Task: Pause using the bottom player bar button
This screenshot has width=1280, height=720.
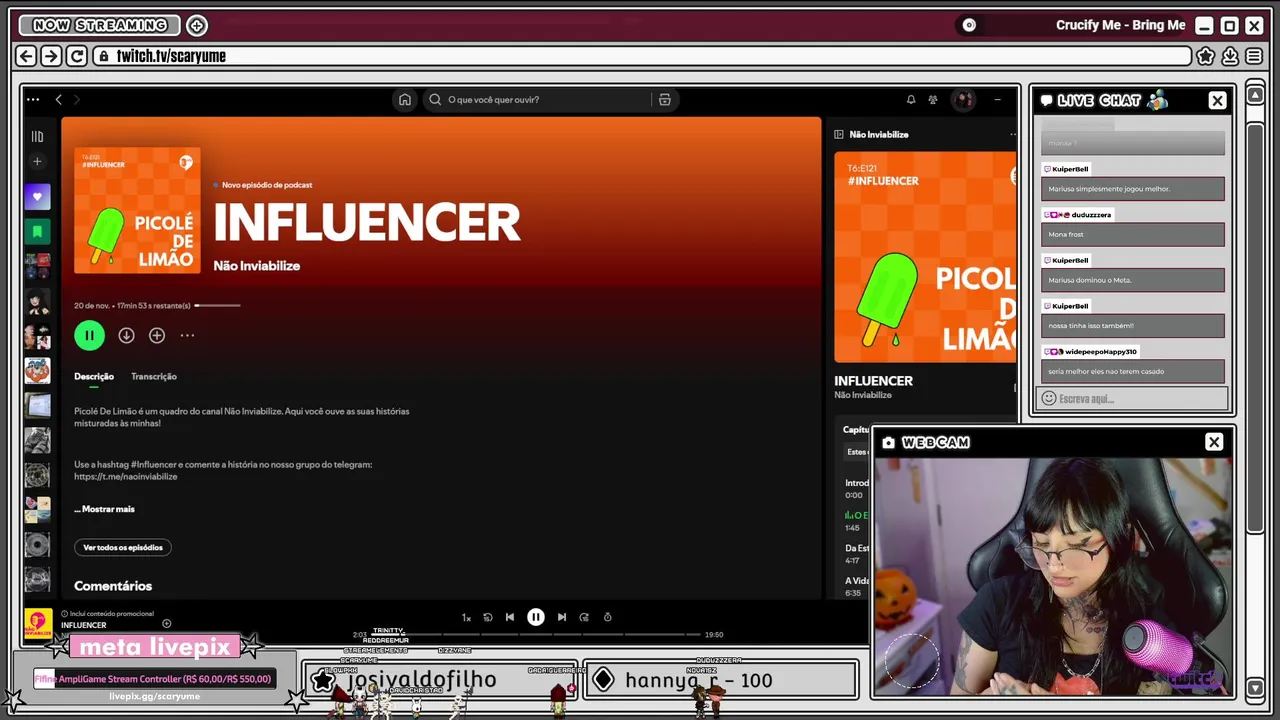Action: click(536, 617)
